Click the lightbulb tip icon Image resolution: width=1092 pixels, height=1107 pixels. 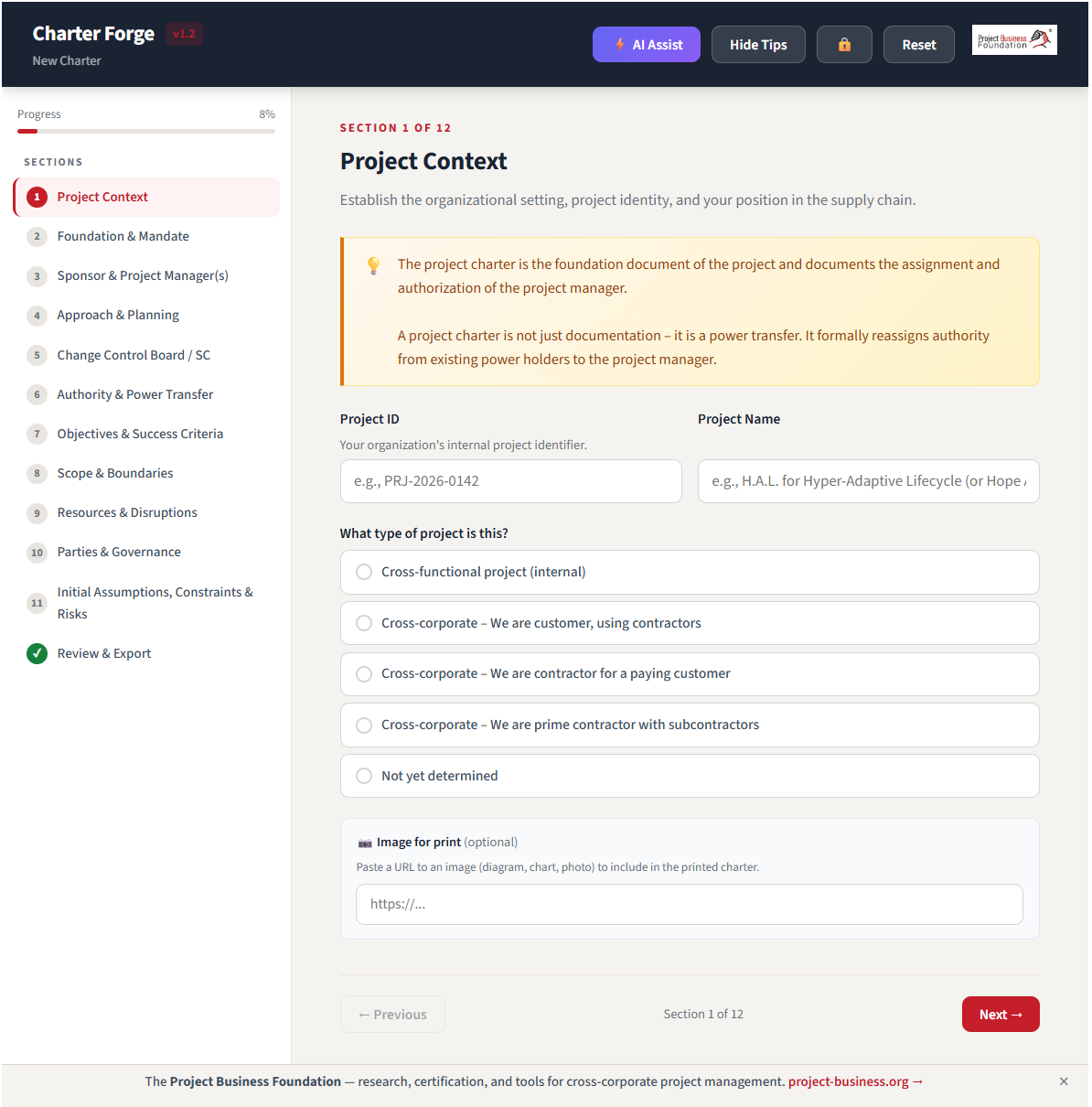pos(373,265)
